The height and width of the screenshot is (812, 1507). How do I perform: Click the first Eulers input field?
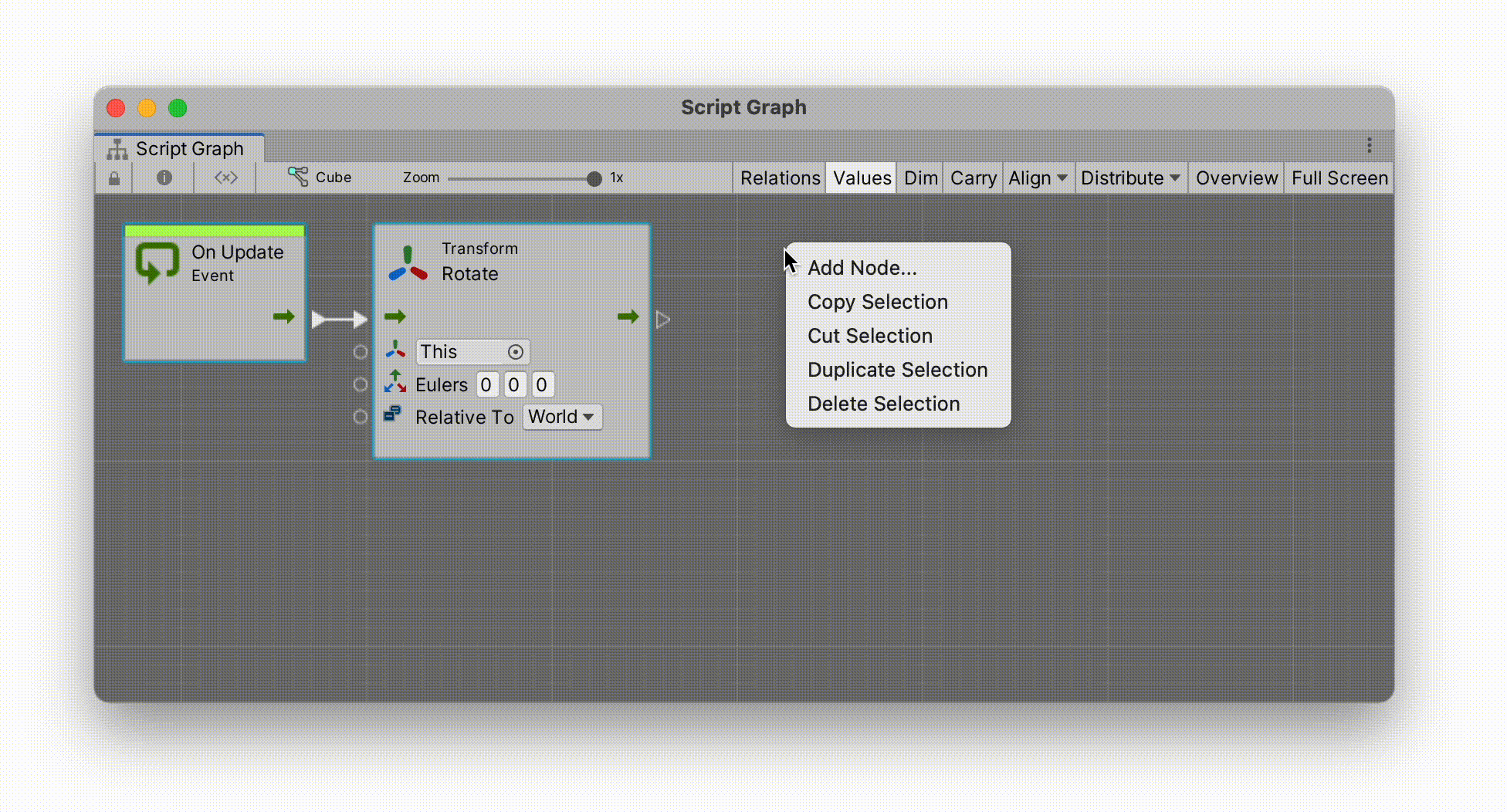tap(486, 384)
